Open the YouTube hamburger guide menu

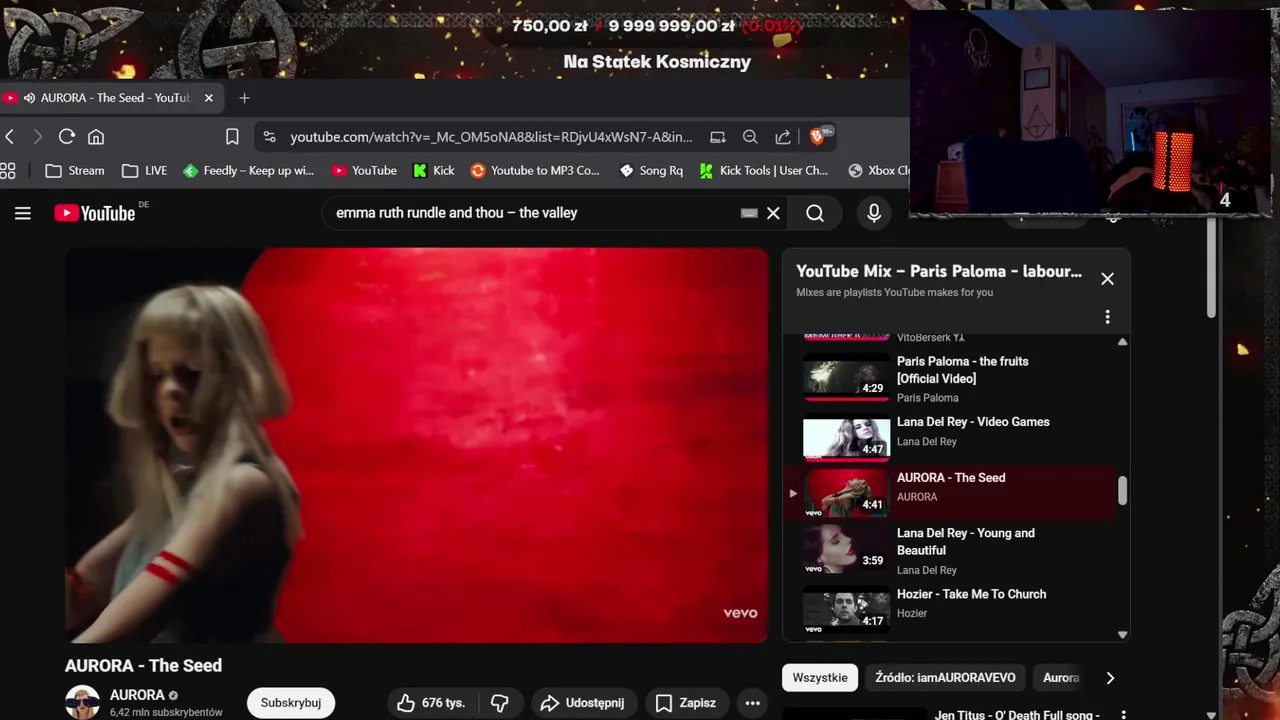pyautogui.click(x=22, y=213)
